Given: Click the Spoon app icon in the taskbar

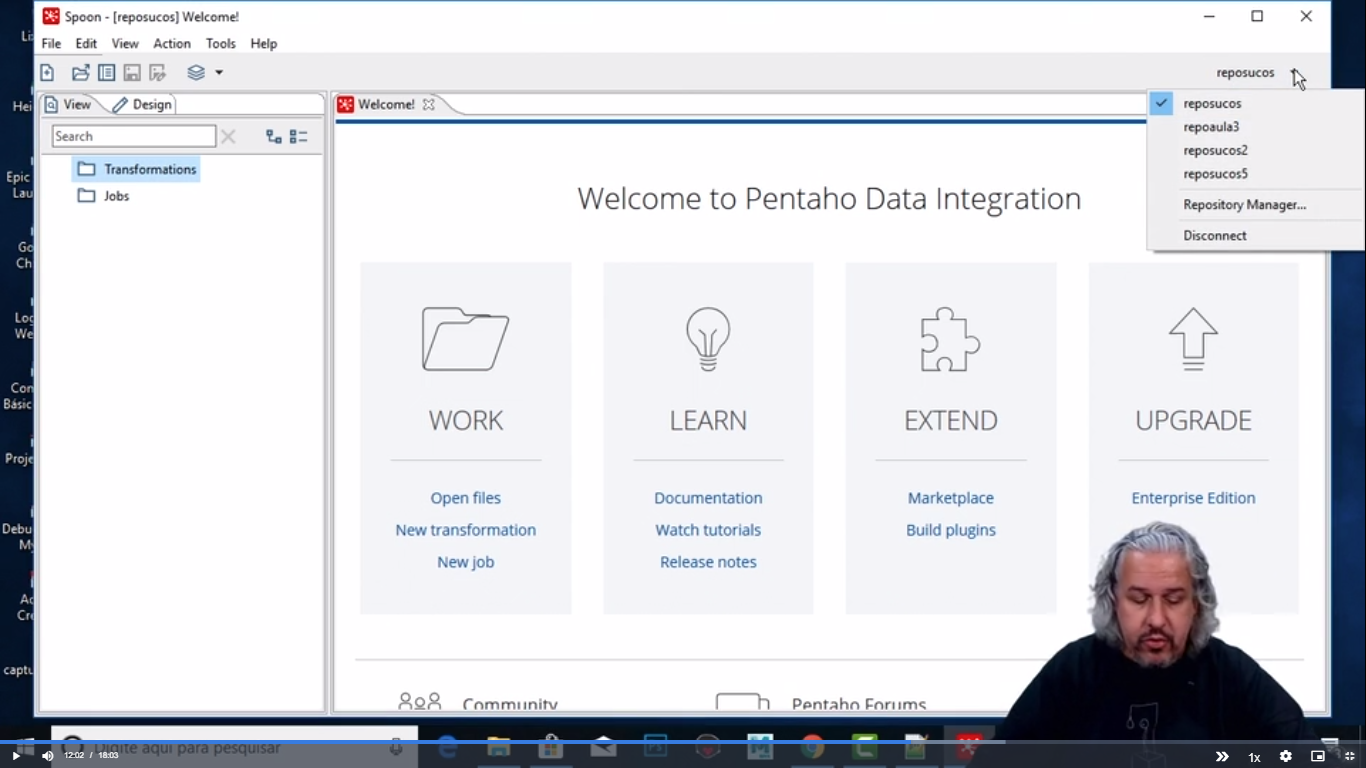Looking at the screenshot, I should tap(968, 745).
